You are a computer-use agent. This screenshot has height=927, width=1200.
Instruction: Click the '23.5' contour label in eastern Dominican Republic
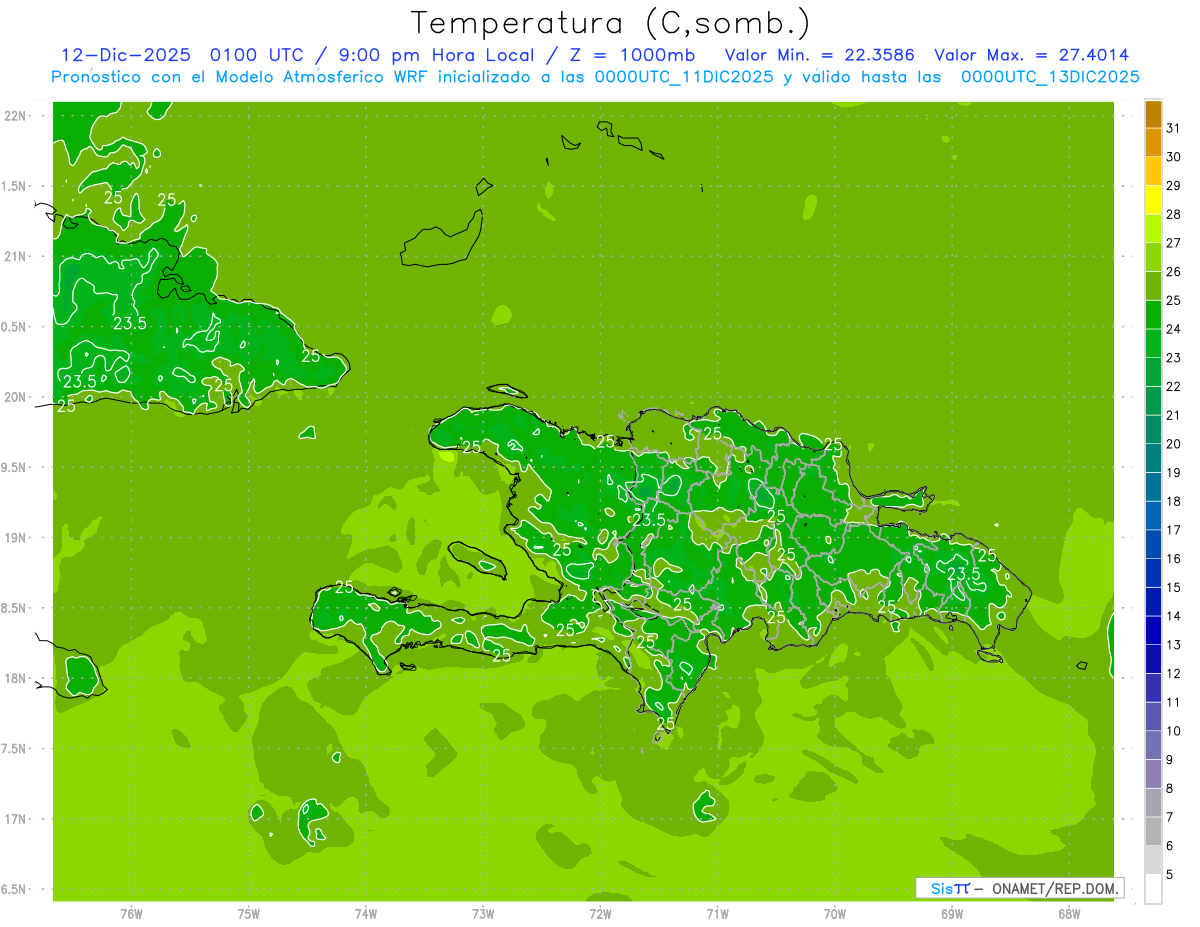(x=963, y=573)
